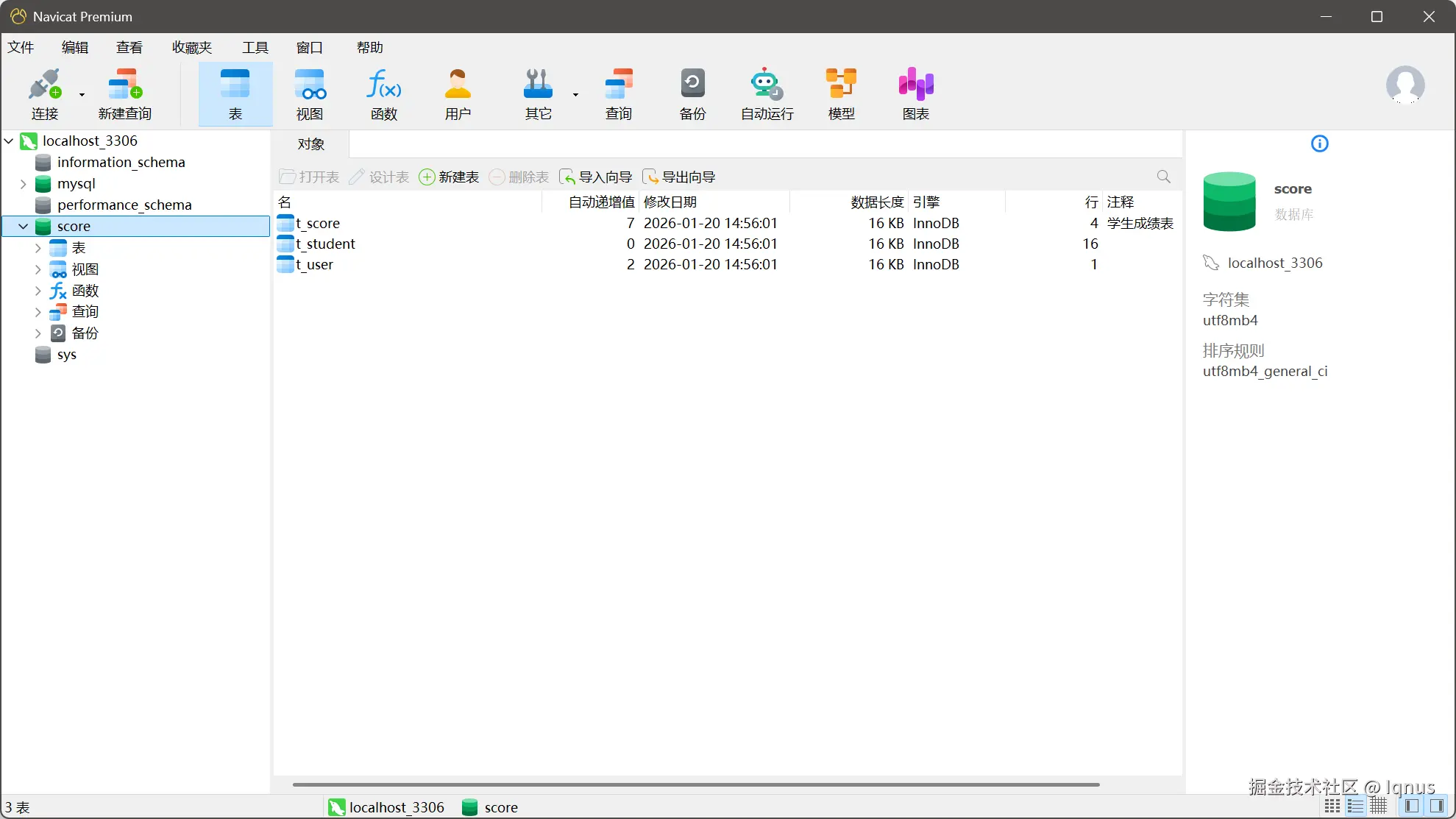Image resolution: width=1456 pixels, height=819 pixels.
Task: Click the 导入向导 (Import Wizard) button
Action: (596, 177)
